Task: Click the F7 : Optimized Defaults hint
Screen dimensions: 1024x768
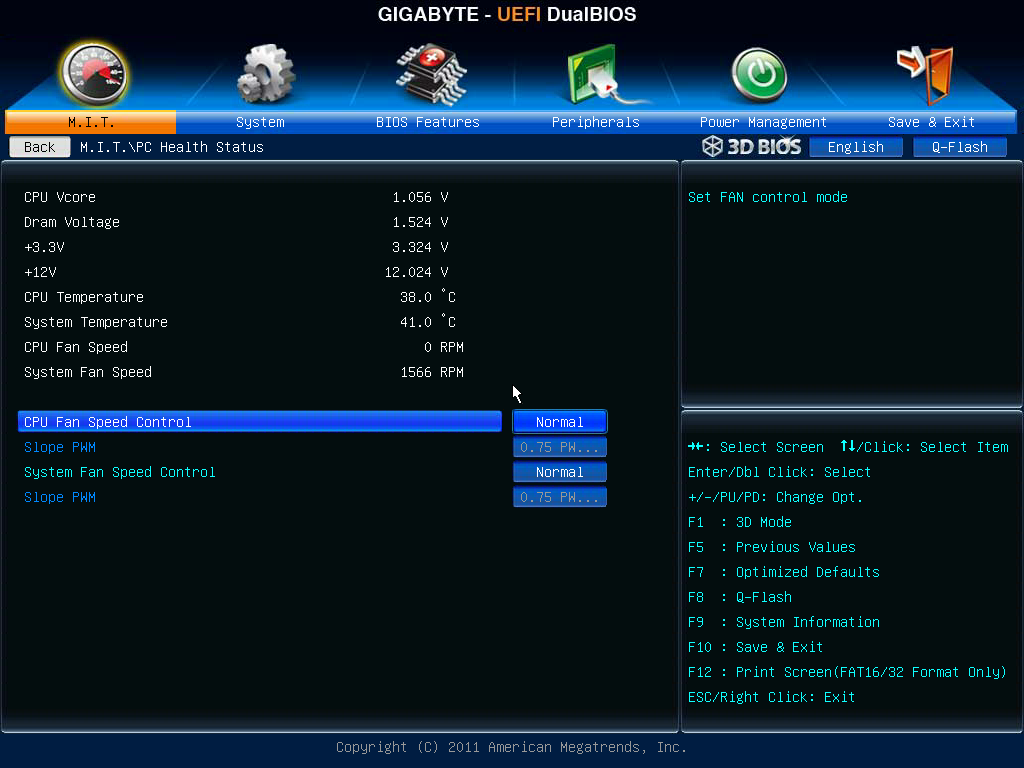Action: pyautogui.click(x=784, y=572)
